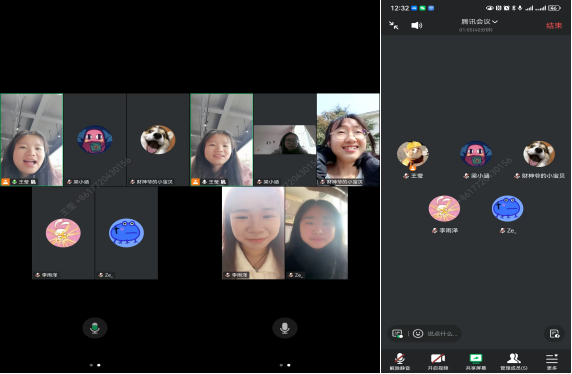Image resolution: width=572 pixels, height=374 pixels.
Task: Tap the active page dot in left panel
Action: click(99, 365)
